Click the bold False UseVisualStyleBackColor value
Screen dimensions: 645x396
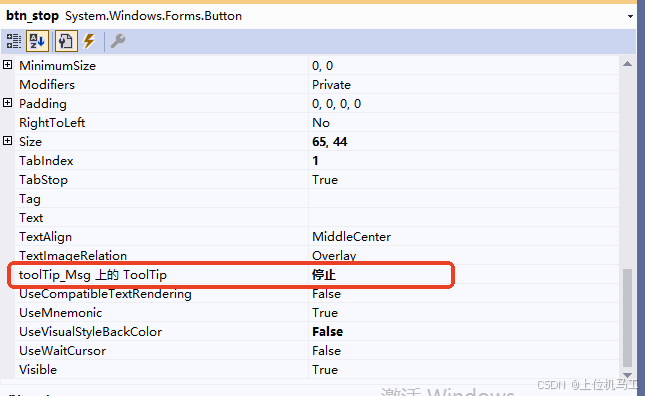coord(327,332)
